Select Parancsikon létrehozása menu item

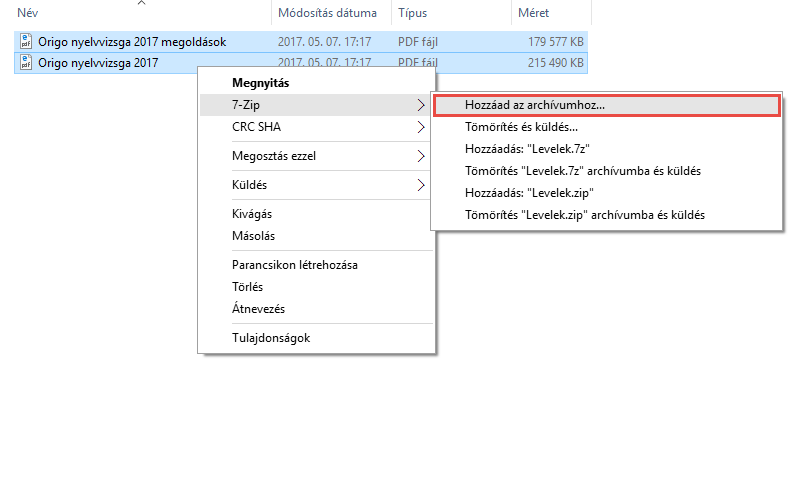pyautogui.click(x=316, y=265)
